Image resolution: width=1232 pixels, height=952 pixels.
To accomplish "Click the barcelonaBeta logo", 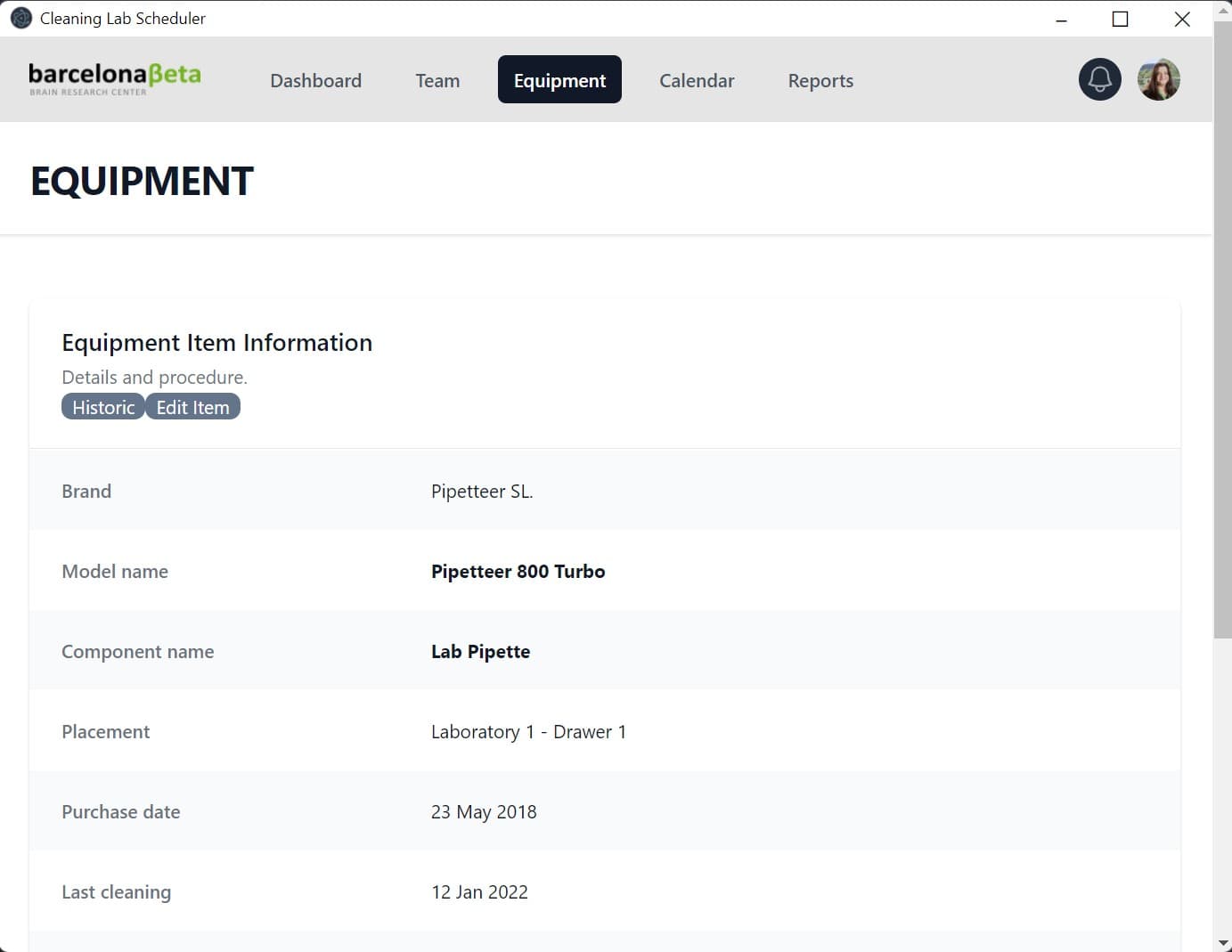I will pos(115,79).
